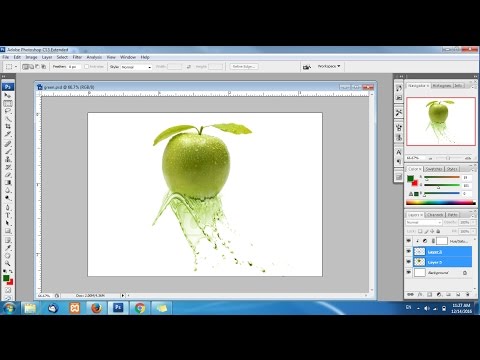Switch to the Channels tab

click(435, 215)
